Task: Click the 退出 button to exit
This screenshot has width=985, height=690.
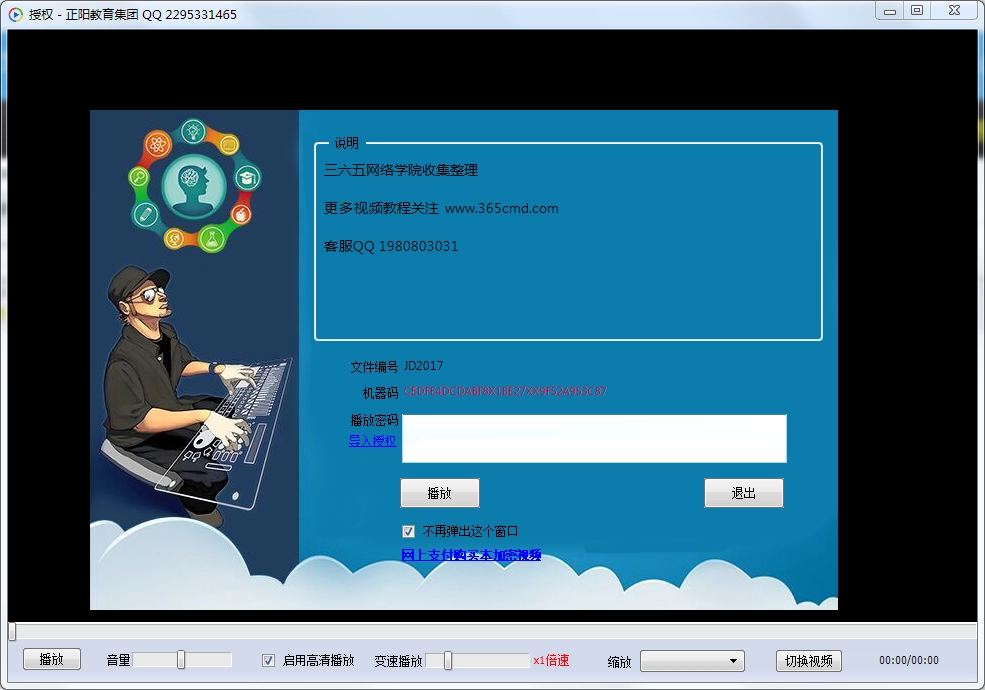Action: pos(743,492)
